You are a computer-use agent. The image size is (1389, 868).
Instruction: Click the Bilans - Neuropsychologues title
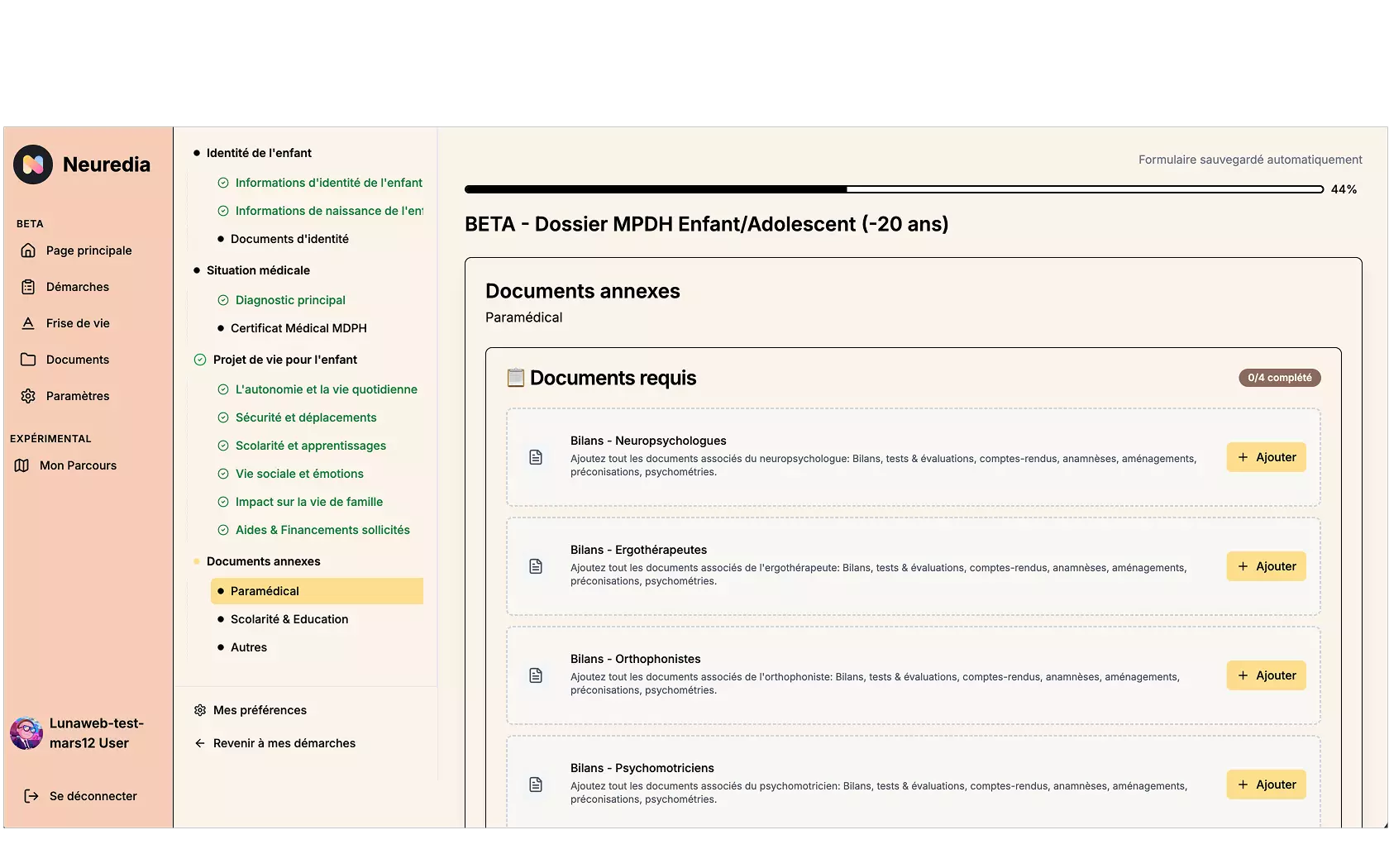coord(648,441)
